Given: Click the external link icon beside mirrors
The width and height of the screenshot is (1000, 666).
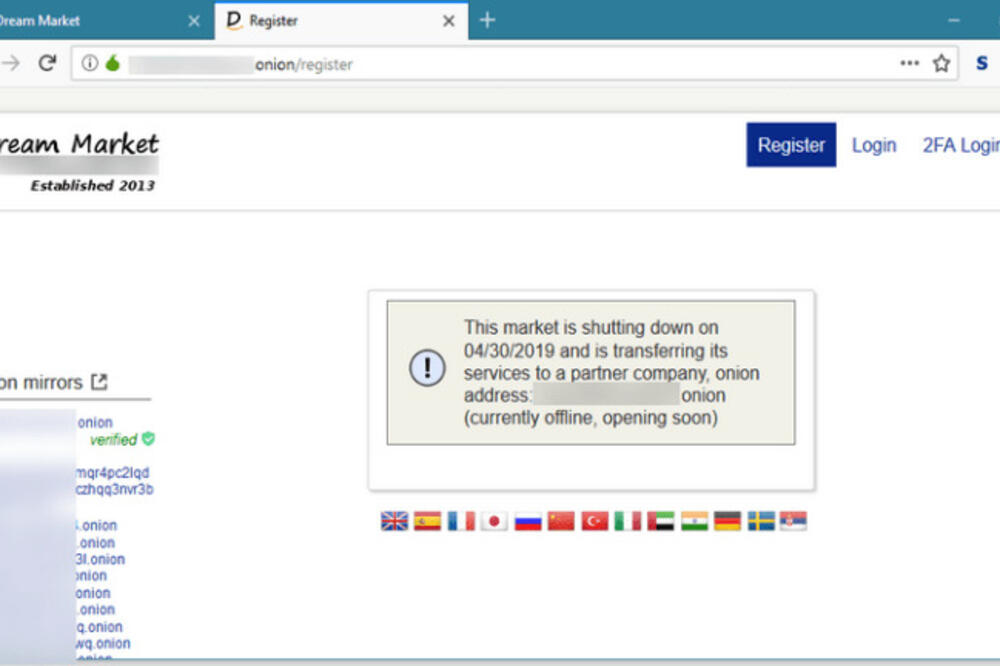Looking at the screenshot, I should 99,382.
